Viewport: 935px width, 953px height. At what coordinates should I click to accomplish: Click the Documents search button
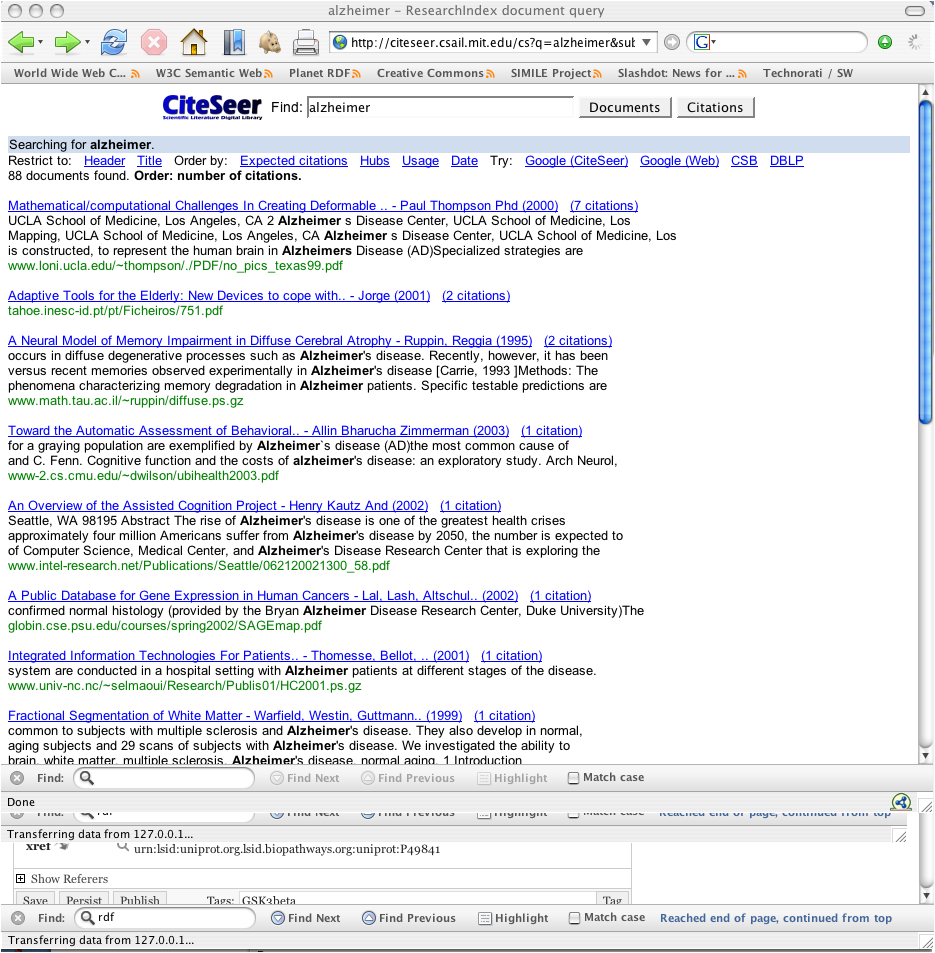click(x=624, y=107)
